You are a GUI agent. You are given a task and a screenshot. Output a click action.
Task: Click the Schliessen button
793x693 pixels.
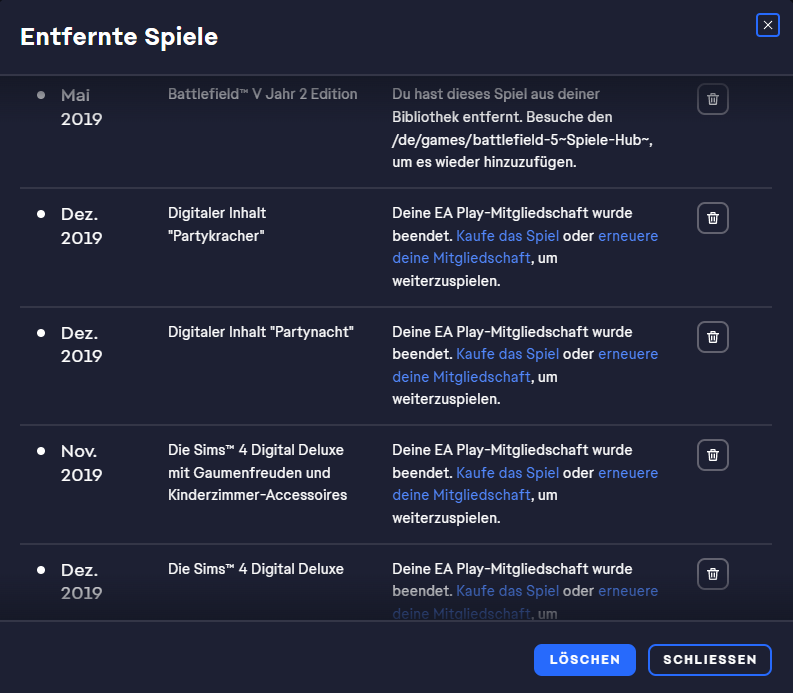(x=709, y=660)
